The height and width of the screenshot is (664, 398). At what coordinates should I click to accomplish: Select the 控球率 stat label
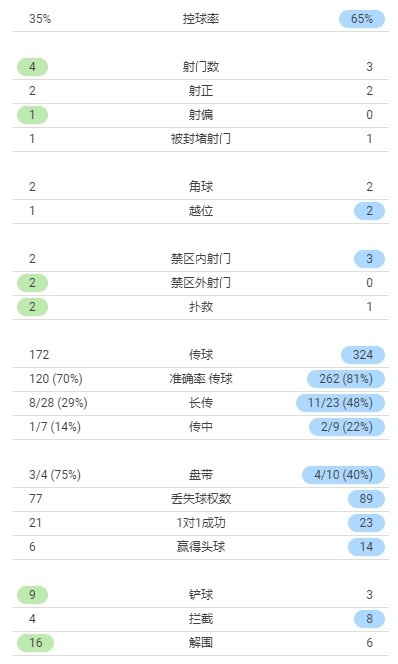coord(201,19)
